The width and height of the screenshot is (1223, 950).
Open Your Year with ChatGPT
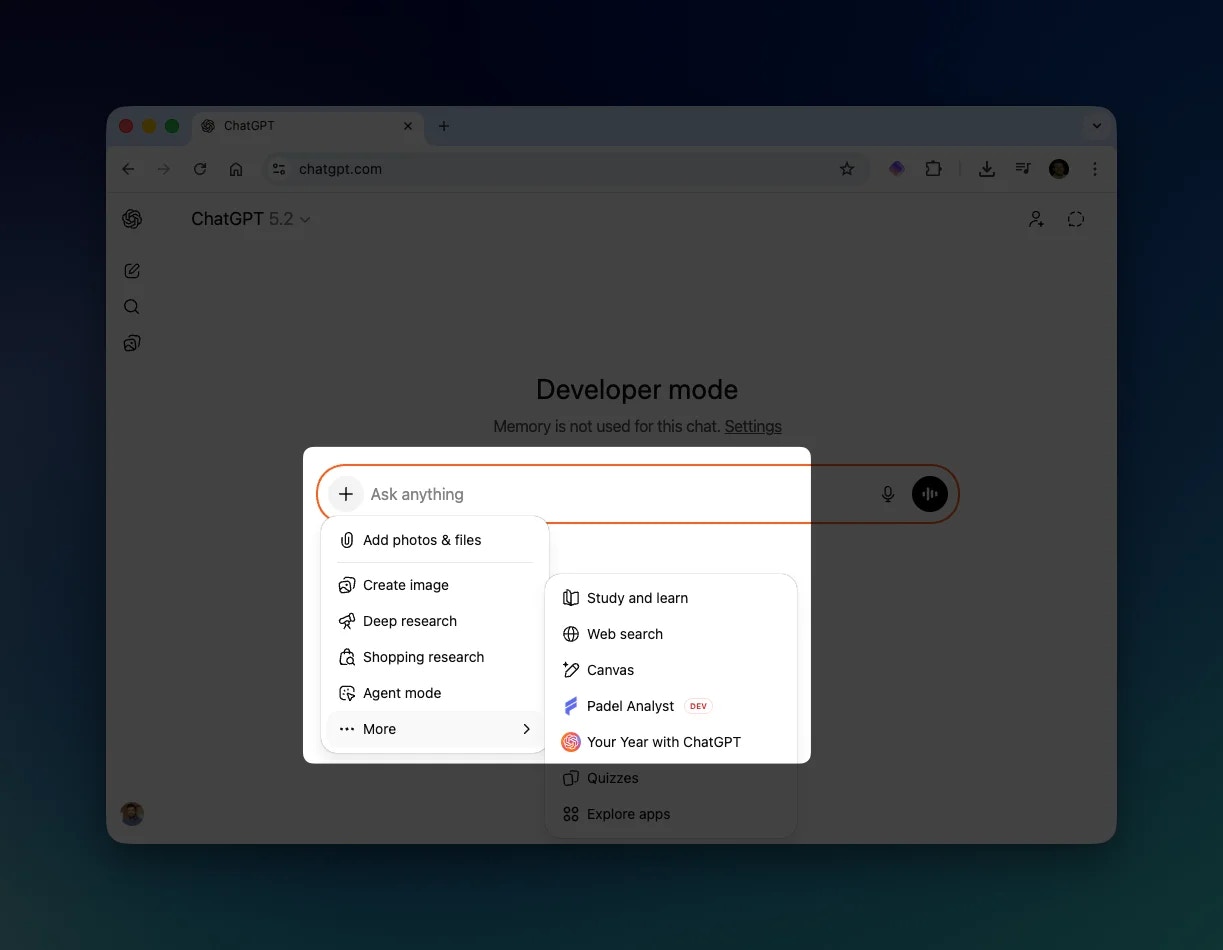(x=671, y=742)
